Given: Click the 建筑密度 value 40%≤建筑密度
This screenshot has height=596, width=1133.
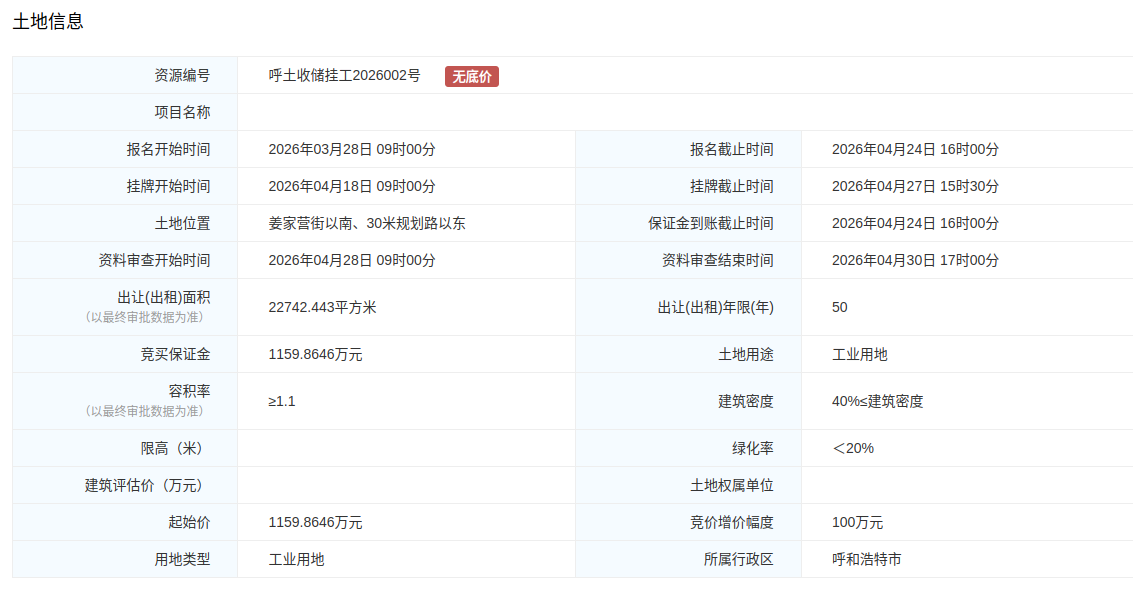Looking at the screenshot, I should click(x=877, y=401).
